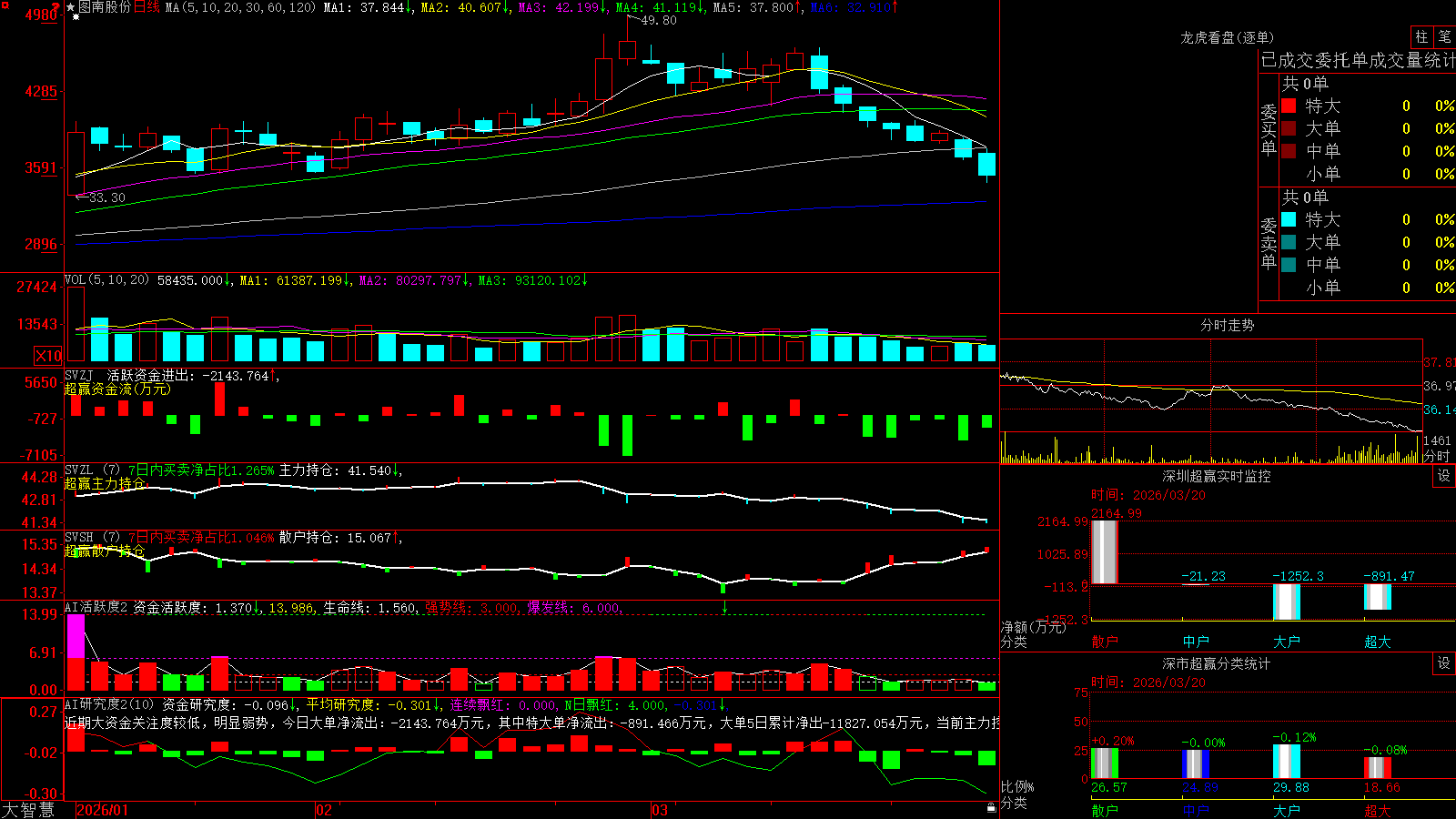Image resolution: width=1456 pixels, height=819 pixels.
Task: Click the 分时走势 panel title
Action: (x=1227, y=325)
